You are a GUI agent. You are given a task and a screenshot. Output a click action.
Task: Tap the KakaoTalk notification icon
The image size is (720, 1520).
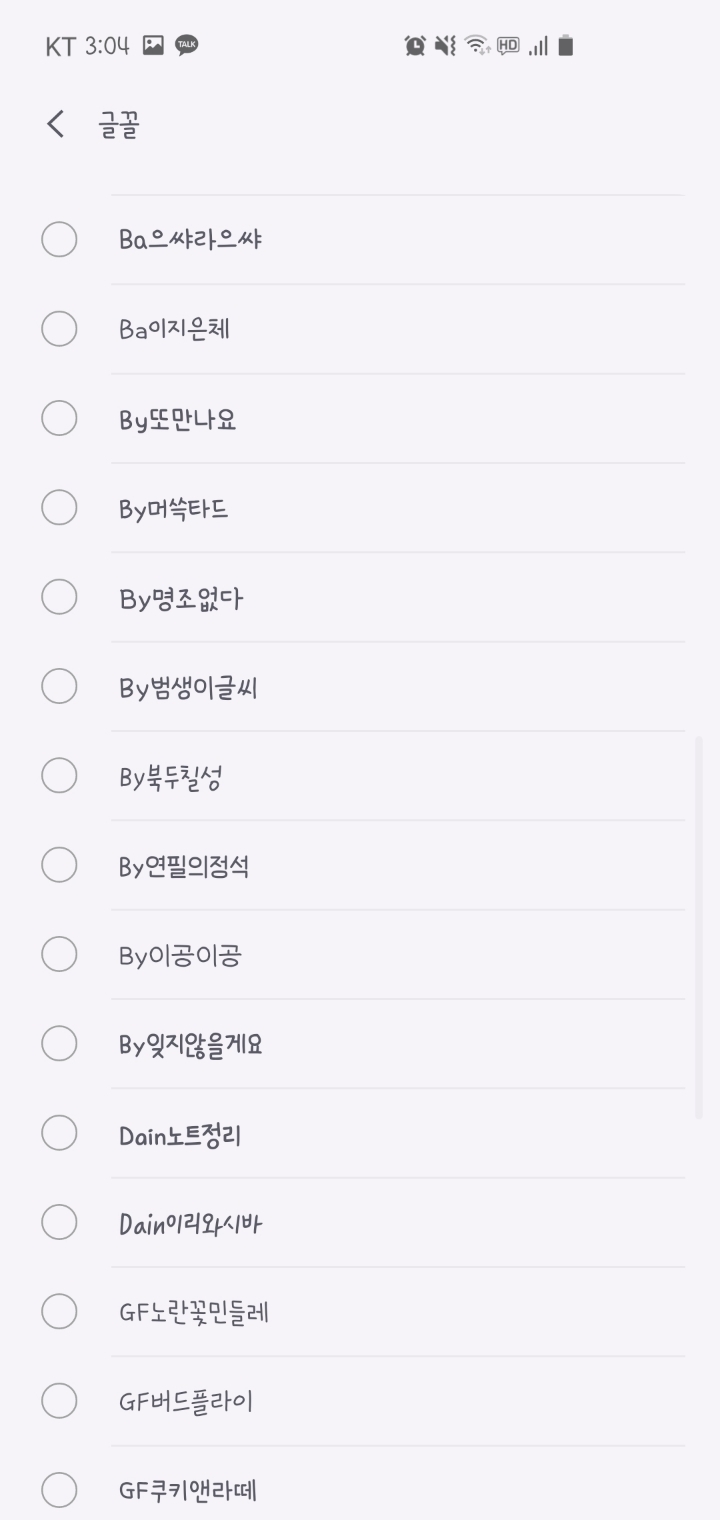[x=187, y=45]
